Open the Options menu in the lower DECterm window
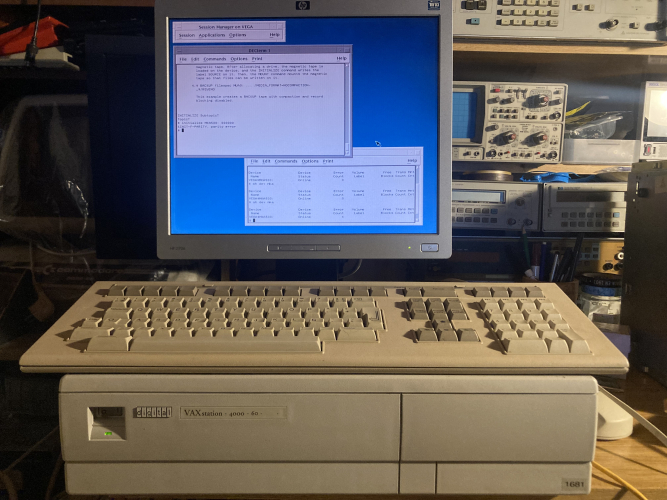The width and height of the screenshot is (667, 500). click(x=310, y=161)
